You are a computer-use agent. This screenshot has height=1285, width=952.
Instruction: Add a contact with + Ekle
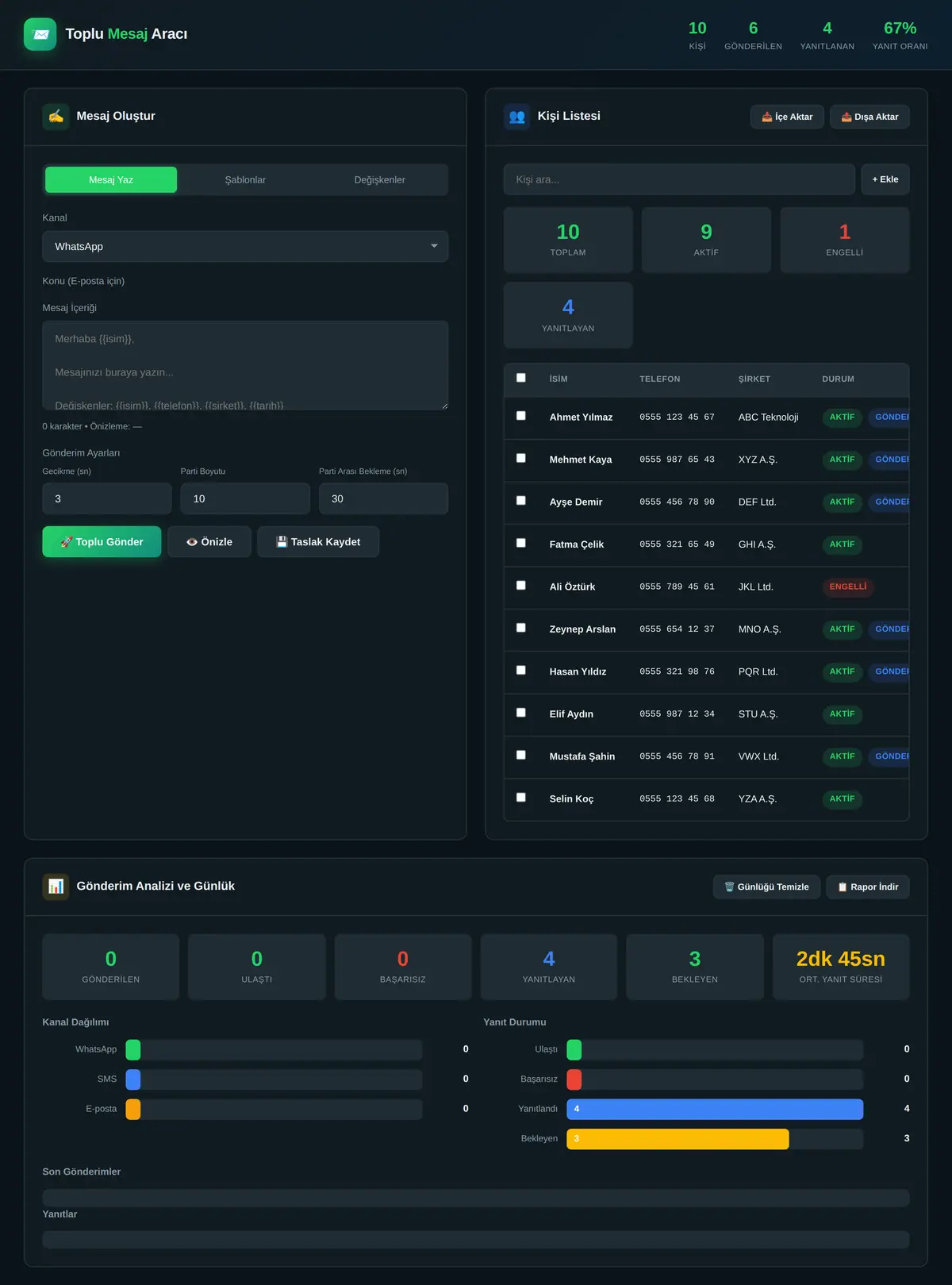pos(885,179)
